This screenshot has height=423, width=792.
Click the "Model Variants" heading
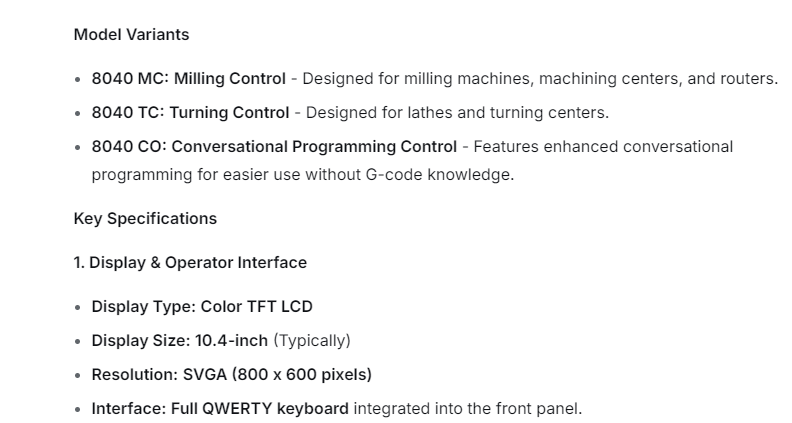coord(131,34)
